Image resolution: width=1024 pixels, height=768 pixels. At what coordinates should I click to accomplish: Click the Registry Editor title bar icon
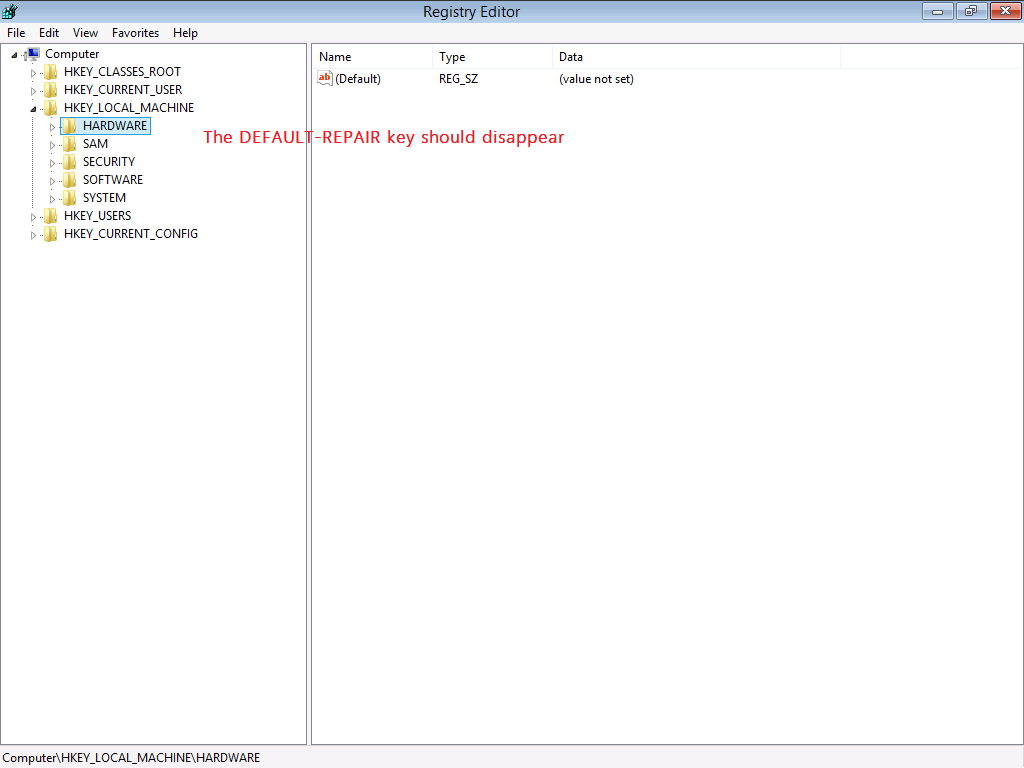pos(10,12)
